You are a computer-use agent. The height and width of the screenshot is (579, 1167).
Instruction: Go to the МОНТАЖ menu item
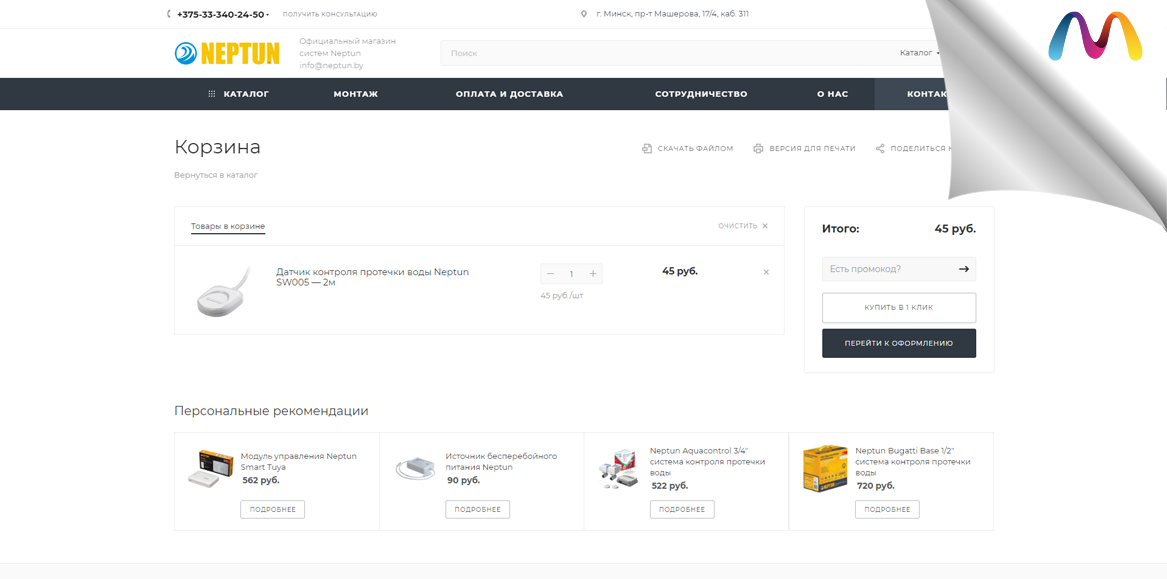pos(355,94)
